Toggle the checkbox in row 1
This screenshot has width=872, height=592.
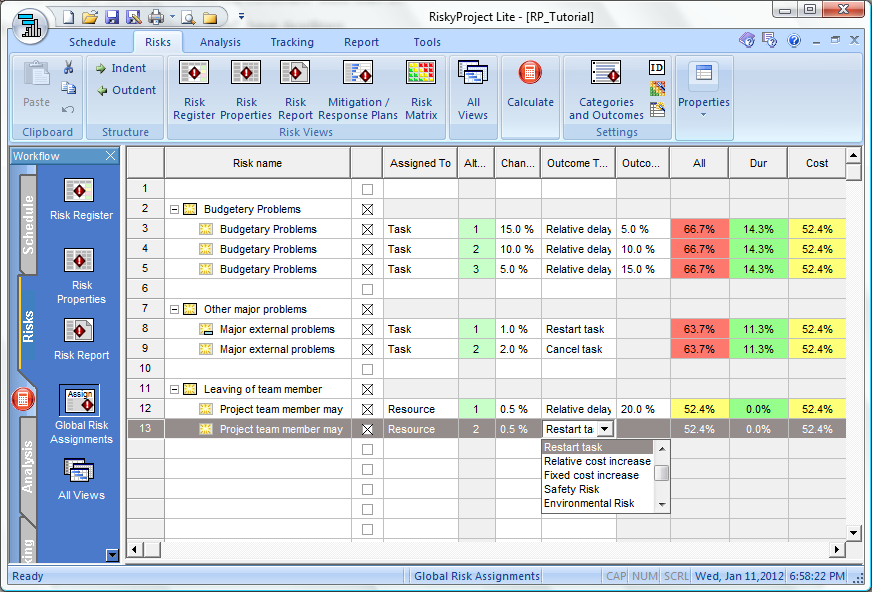pos(367,190)
